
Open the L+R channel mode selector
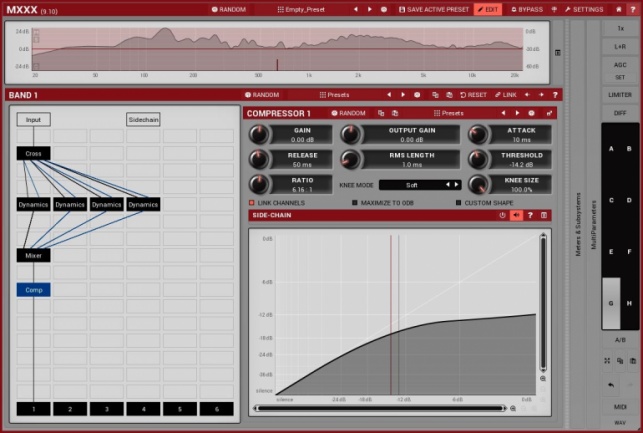click(620, 46)
